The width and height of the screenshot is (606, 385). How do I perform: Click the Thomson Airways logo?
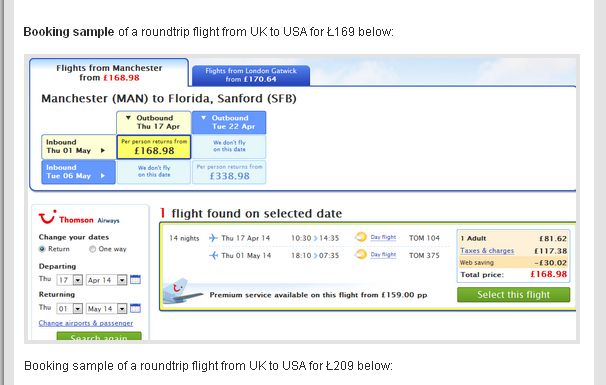(x=79, y=218)
